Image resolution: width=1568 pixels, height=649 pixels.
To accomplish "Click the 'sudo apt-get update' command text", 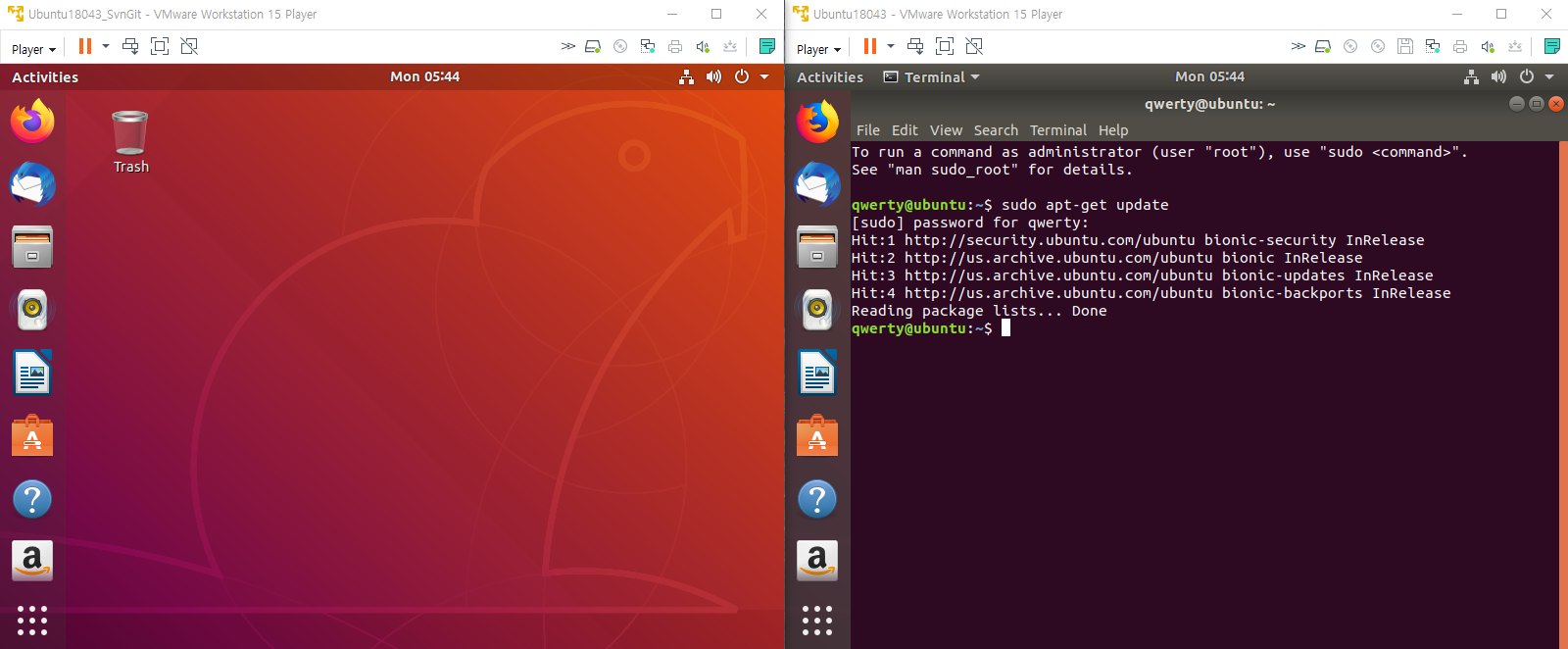I will pyautogui.click(x=1085, y=205).
